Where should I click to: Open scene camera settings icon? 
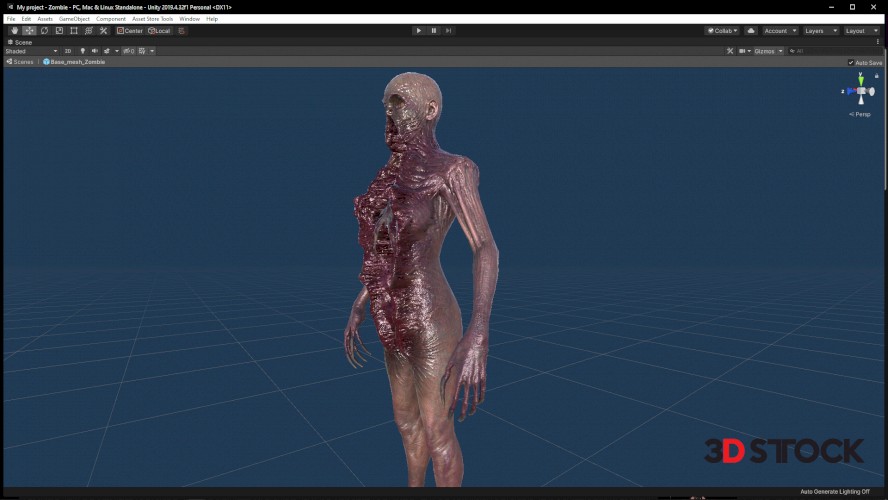pos(744,51)
